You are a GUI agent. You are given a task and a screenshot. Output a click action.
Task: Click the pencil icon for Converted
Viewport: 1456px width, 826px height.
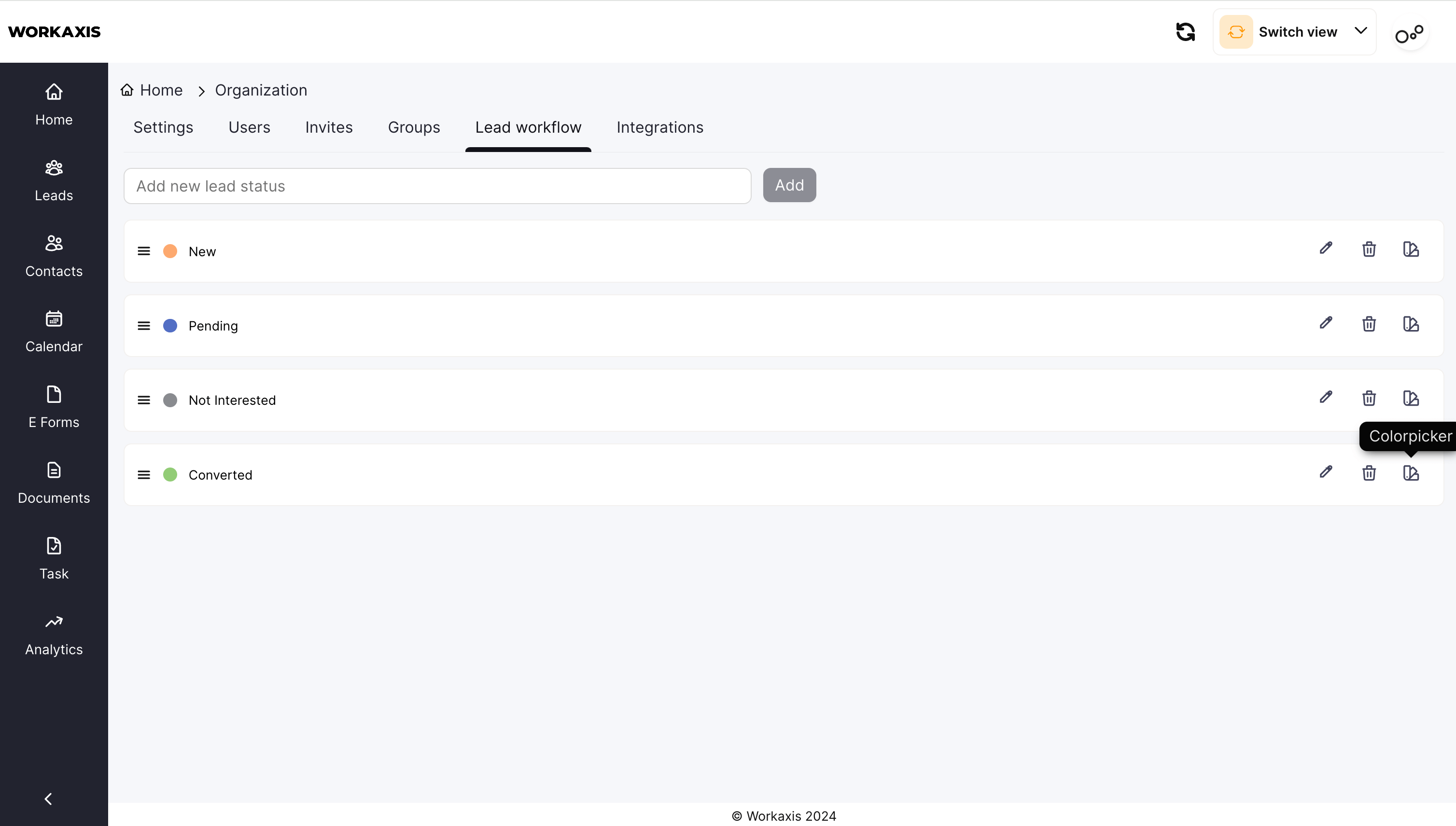[1326, 472]
